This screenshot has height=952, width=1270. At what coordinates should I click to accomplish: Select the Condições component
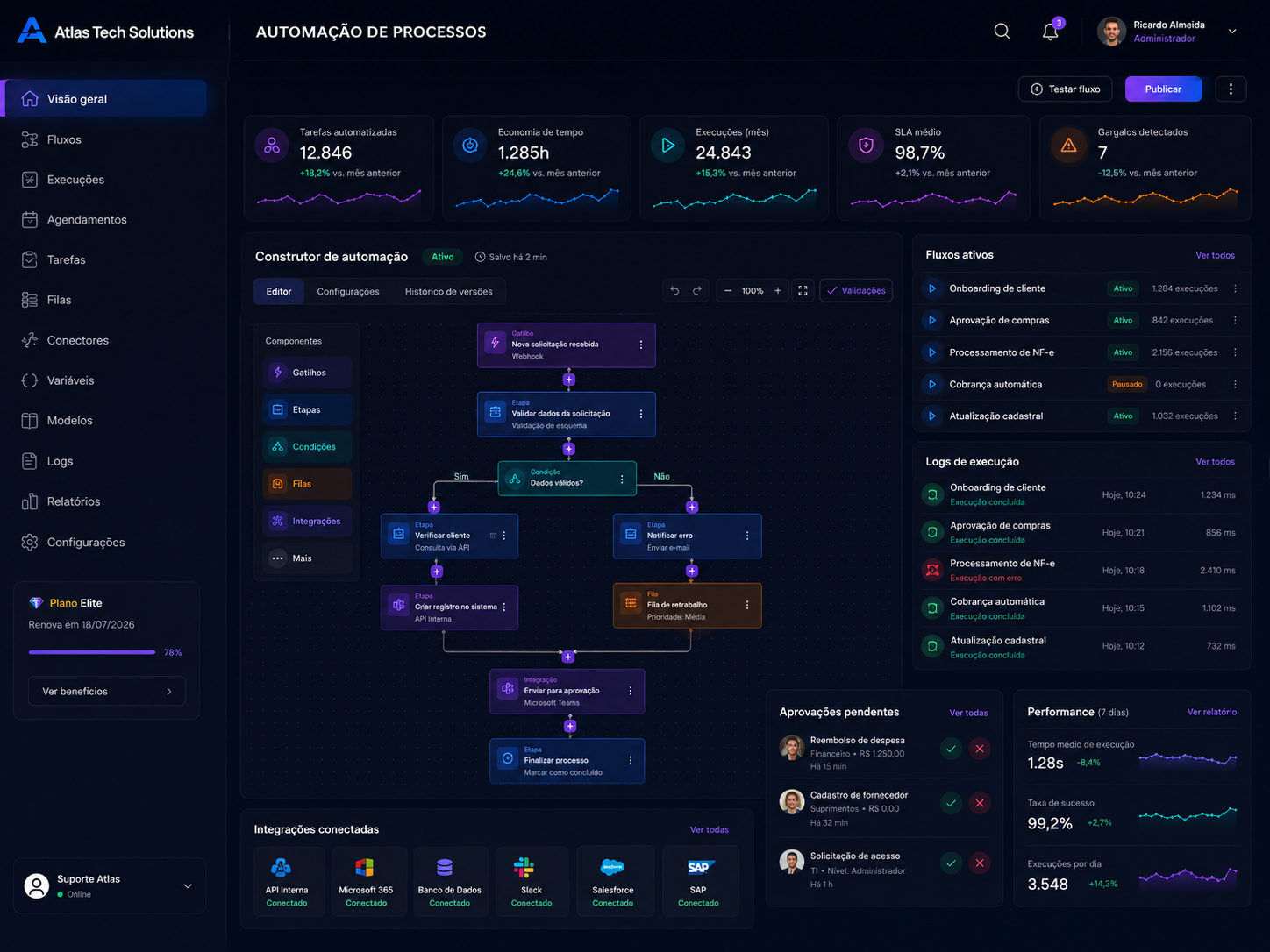(x=307, y=447)
